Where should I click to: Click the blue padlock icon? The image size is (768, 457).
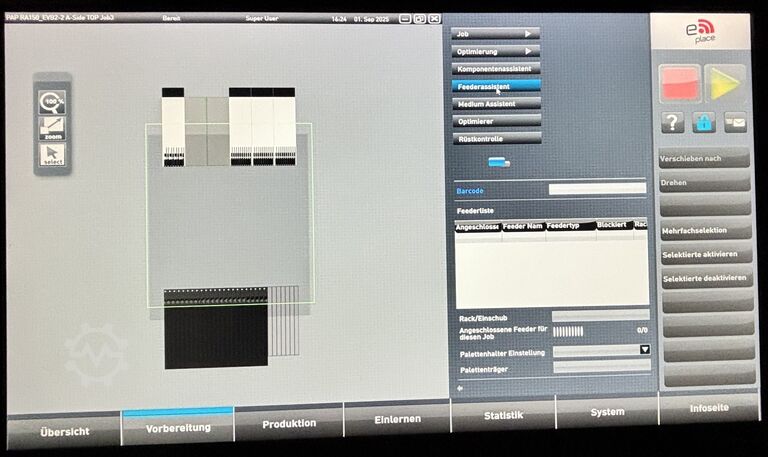point(704,122)
